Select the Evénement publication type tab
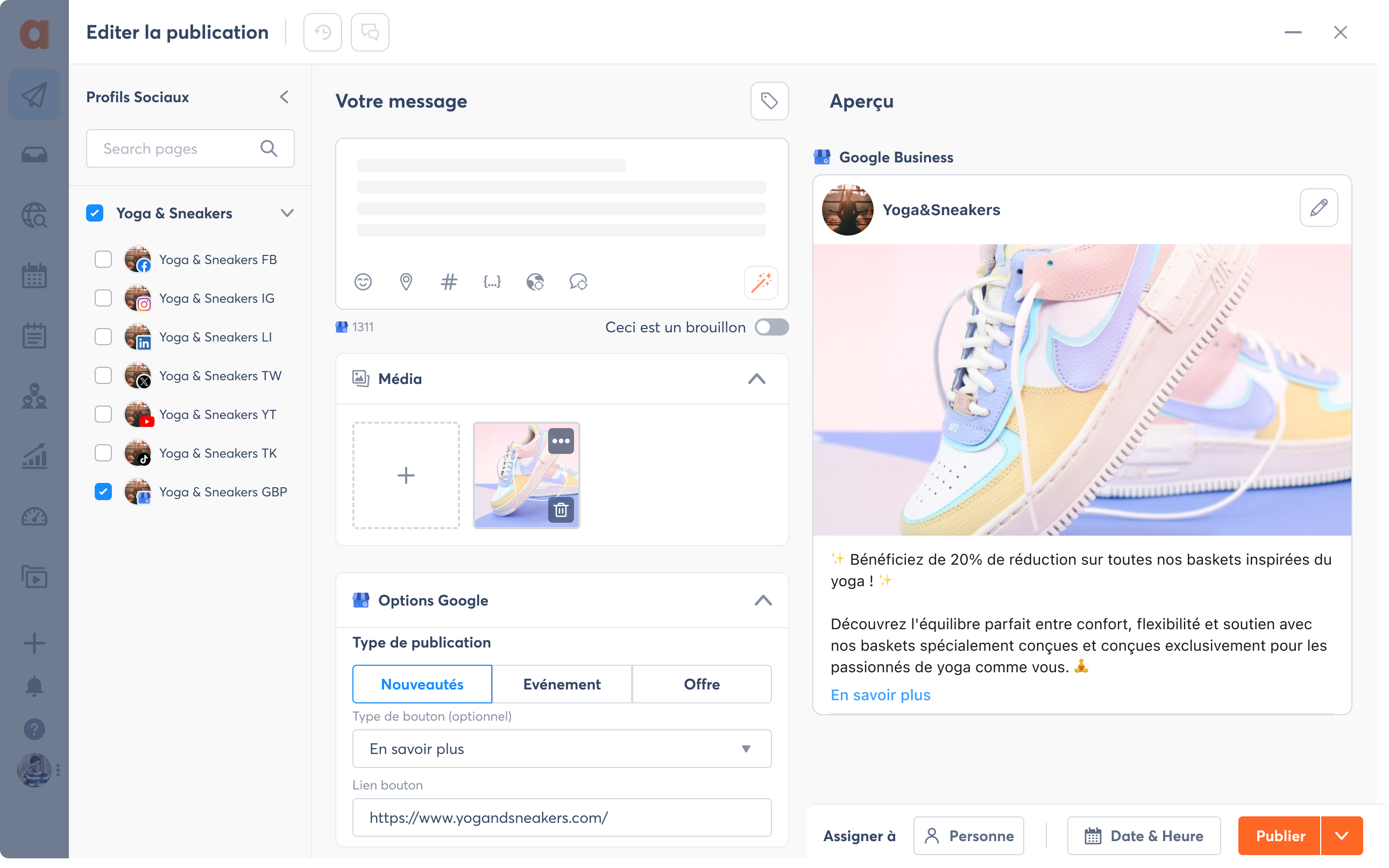The width and height of the screenshot is (1389, 868). pos(561,684)
